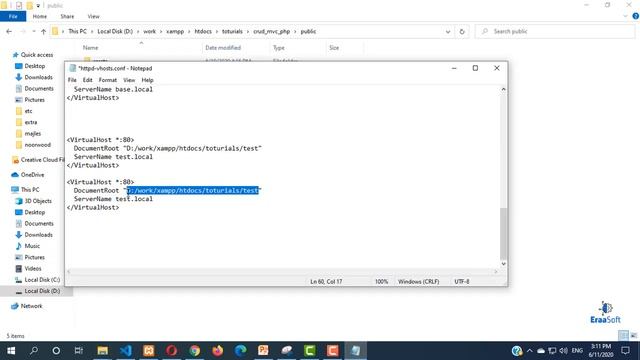Image resolution: width=640 pixels, height=360 pixels.
Task: Open Google Chrome from taskbar
Action: 195,351
